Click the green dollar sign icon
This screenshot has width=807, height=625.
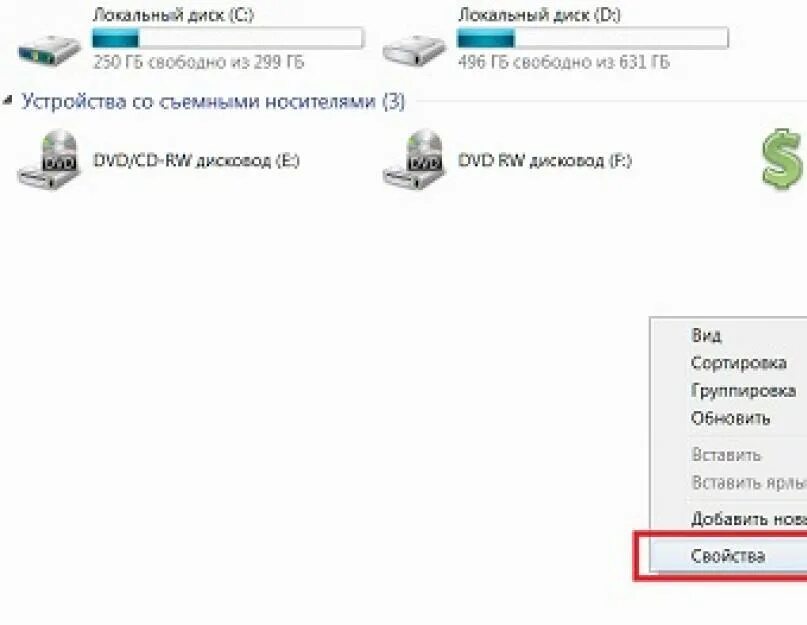783,160
